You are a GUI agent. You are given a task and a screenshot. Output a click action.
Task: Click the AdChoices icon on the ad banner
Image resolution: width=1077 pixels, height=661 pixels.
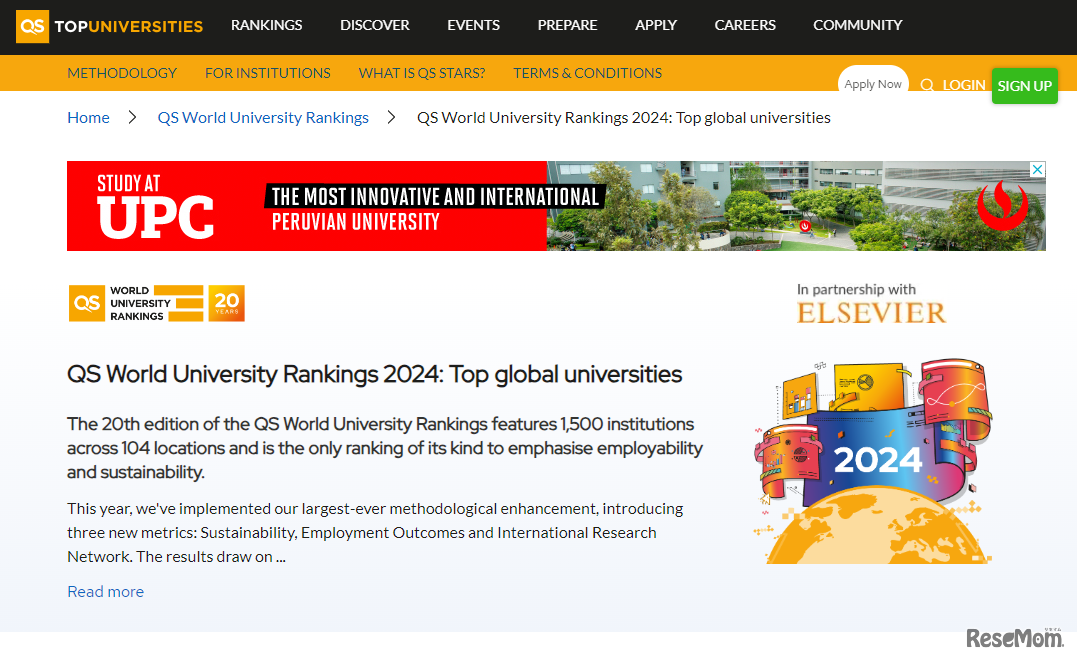coord(1038,169)
